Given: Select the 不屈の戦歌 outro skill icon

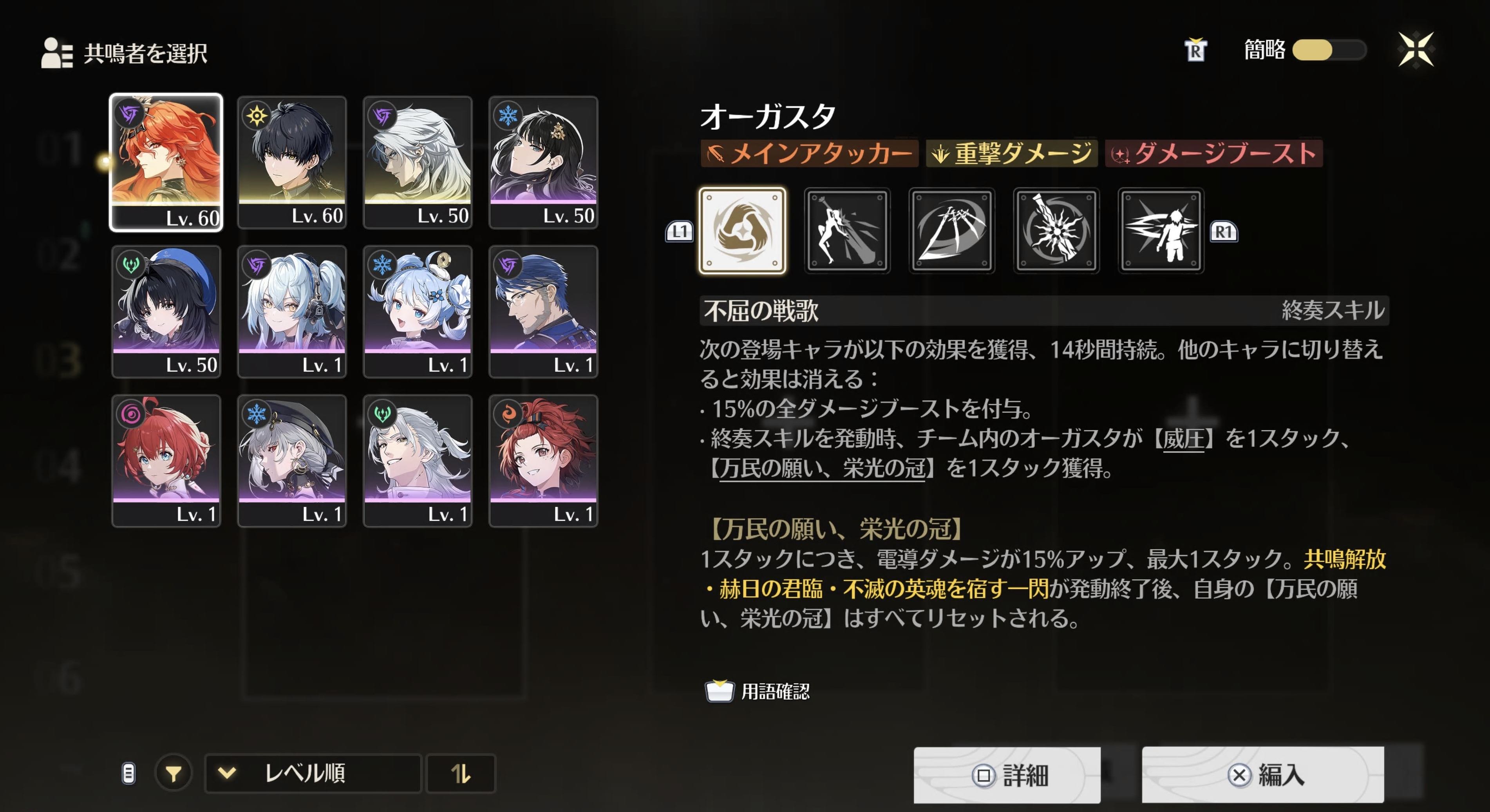Looking at the screenshot, I should (742, 230).
